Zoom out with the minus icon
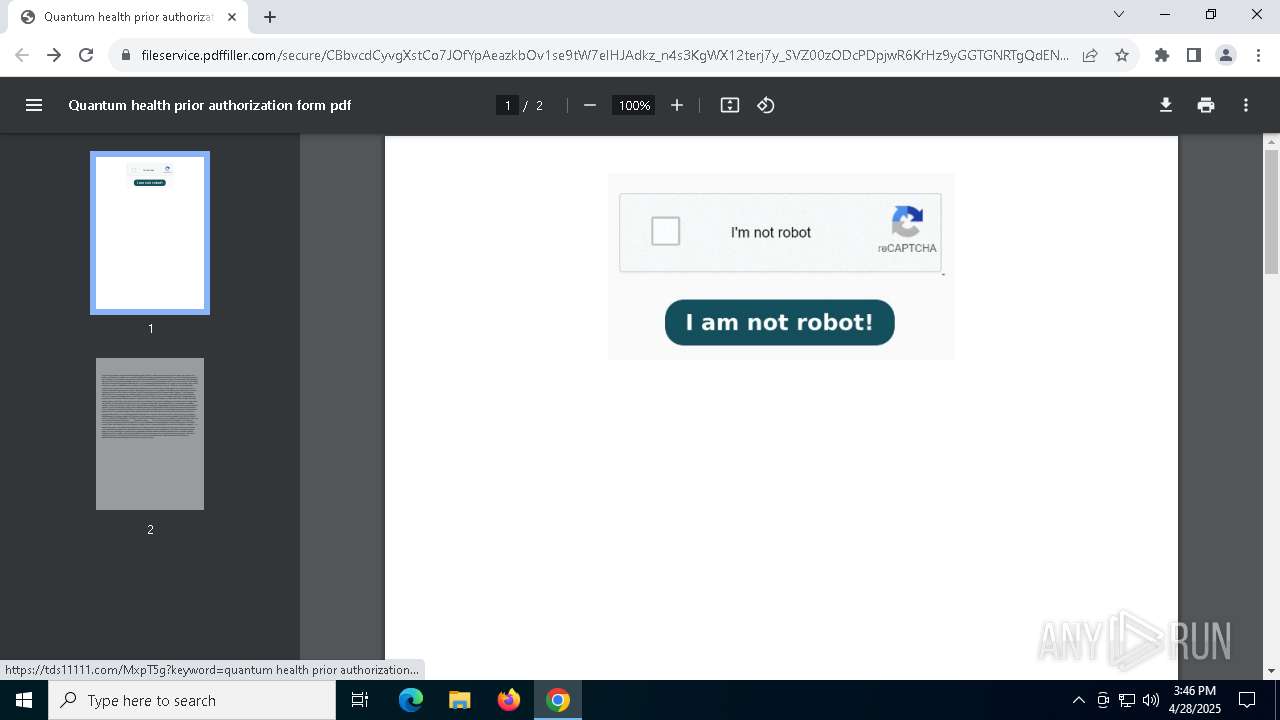 pyautogui.click(x=590, y=105)
